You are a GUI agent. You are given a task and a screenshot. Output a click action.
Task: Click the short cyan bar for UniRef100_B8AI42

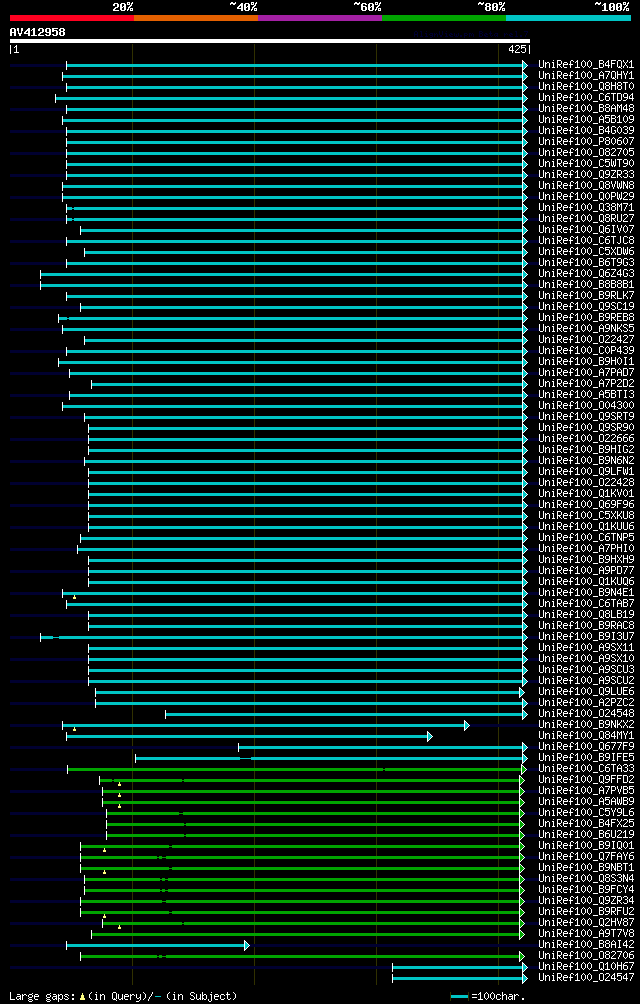coord(157,945)
